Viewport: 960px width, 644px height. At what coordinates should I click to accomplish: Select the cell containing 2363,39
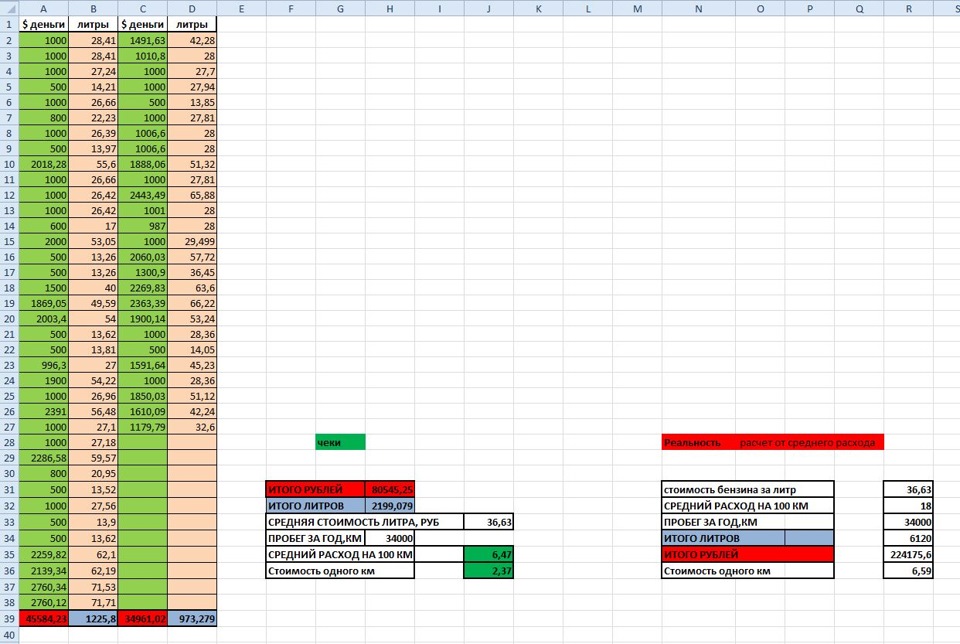click(143, 303)
